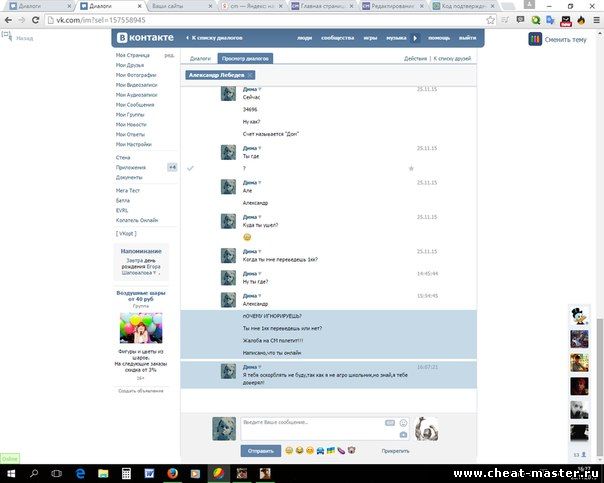Switch to Код подтверждения browser tab
Viewport: 604px width, 483px height.
click(x=464, y=6)
